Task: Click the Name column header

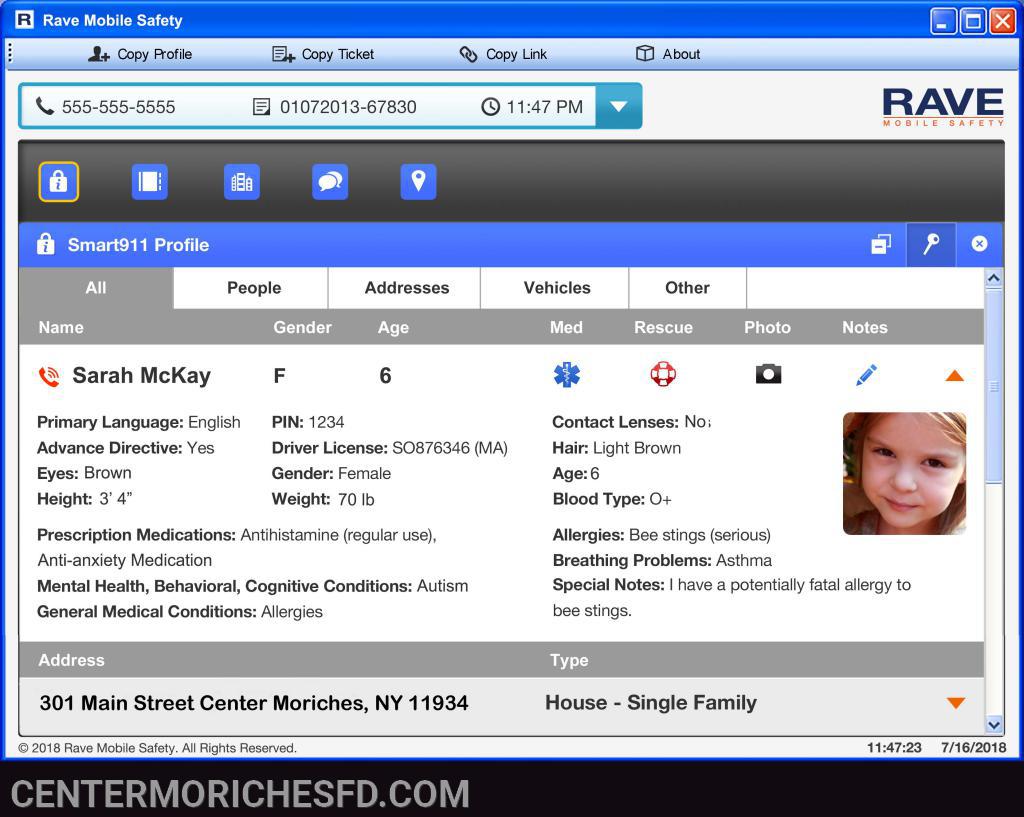Action: pyautogui.click(x=61, y=327)
